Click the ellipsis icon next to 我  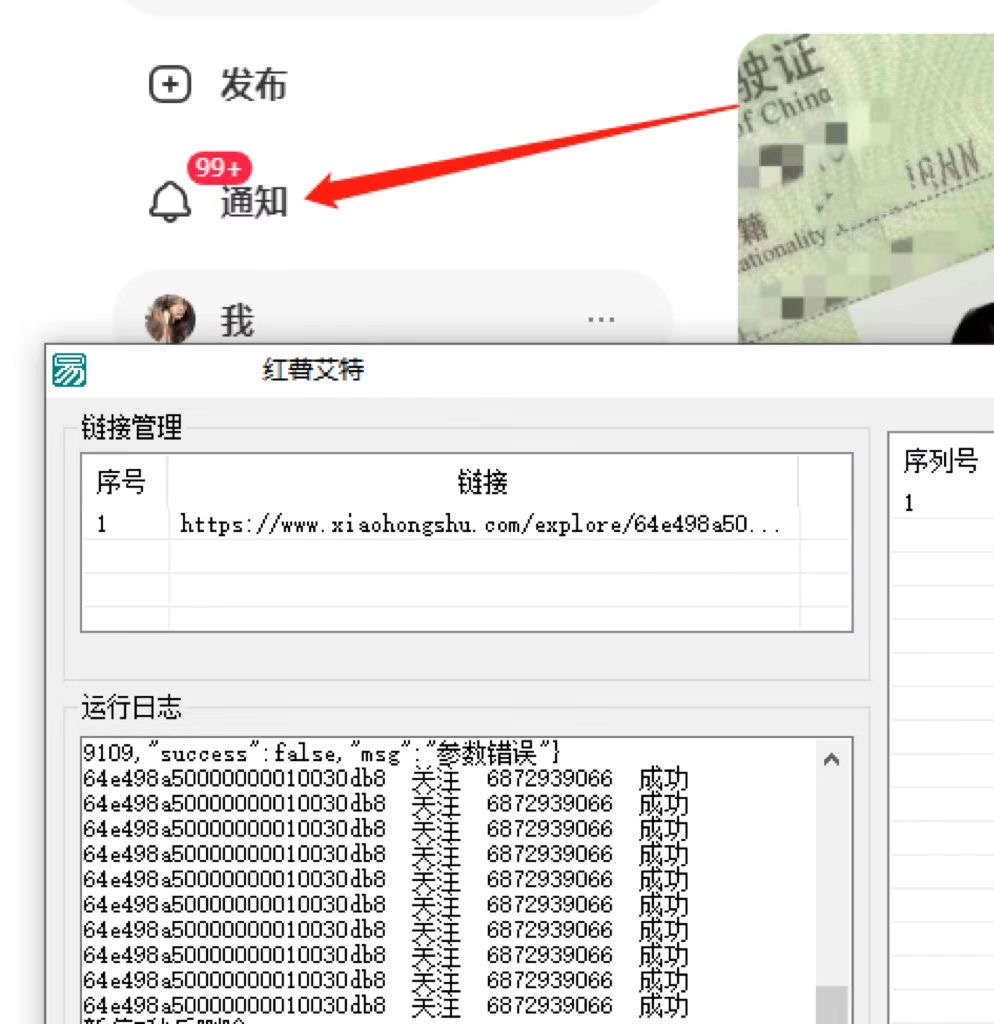click(600, 318)
